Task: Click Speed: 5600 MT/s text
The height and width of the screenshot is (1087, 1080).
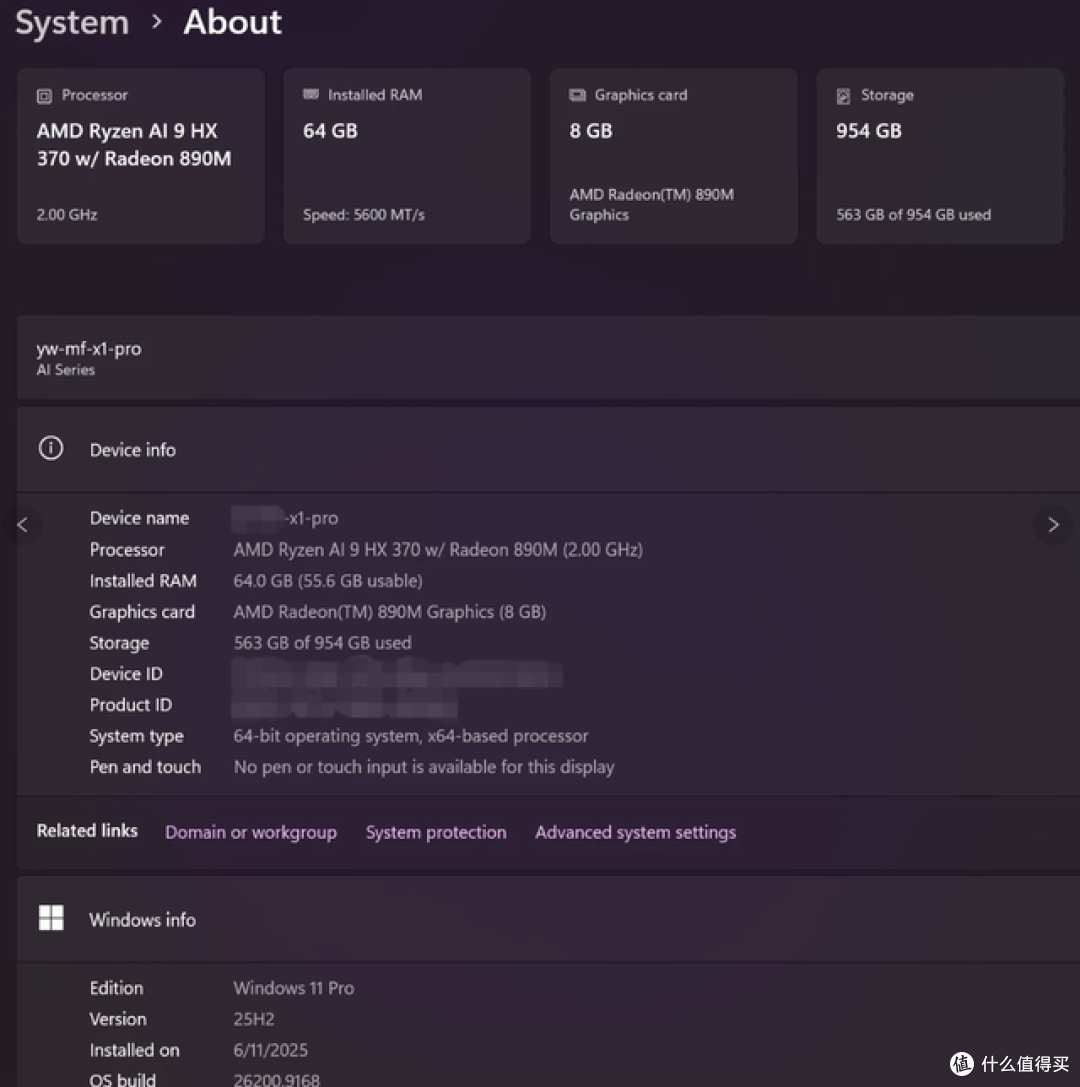Action: [364, 215]
